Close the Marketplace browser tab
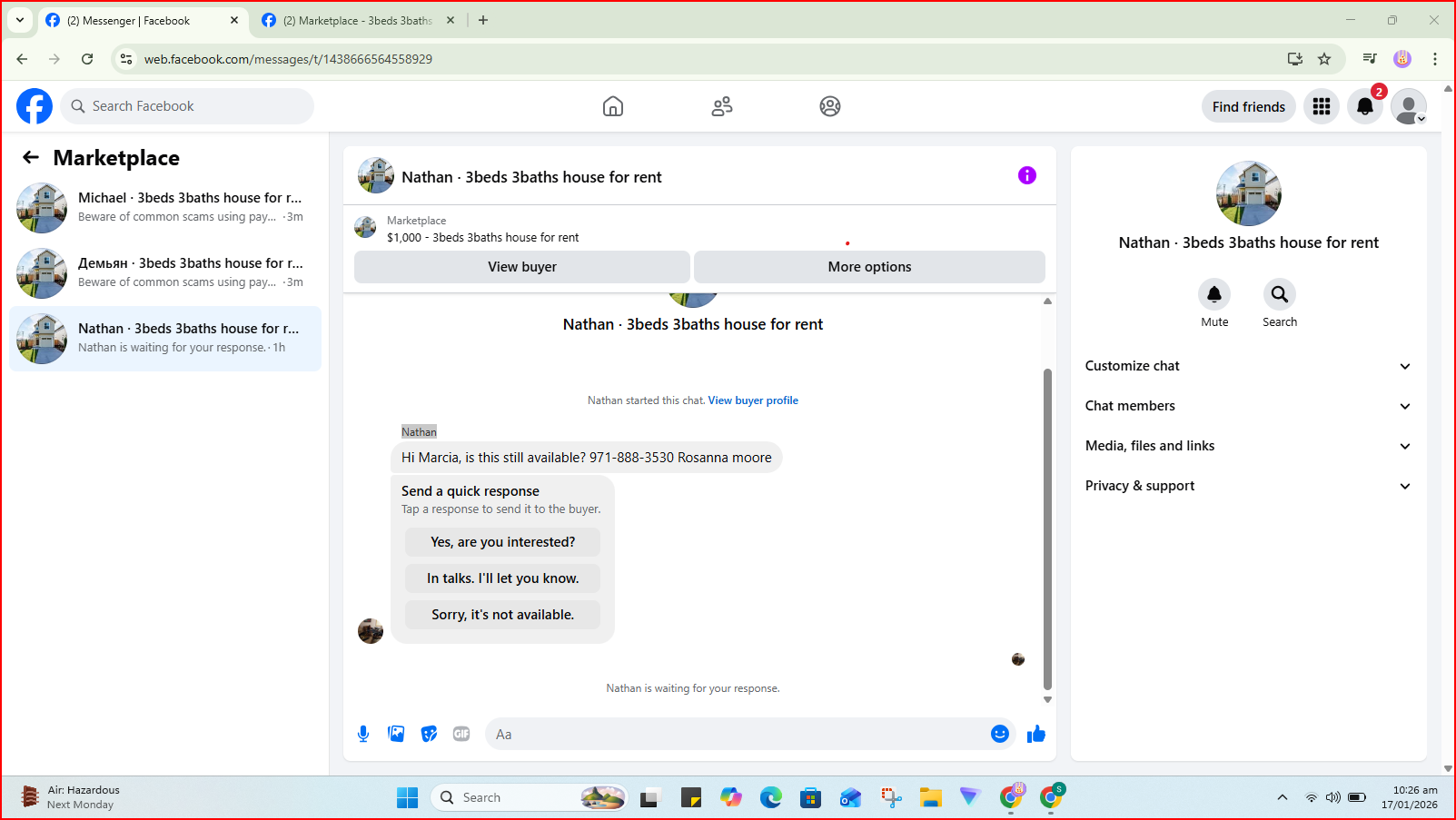The image size is (1456, 820). [451, 20]
